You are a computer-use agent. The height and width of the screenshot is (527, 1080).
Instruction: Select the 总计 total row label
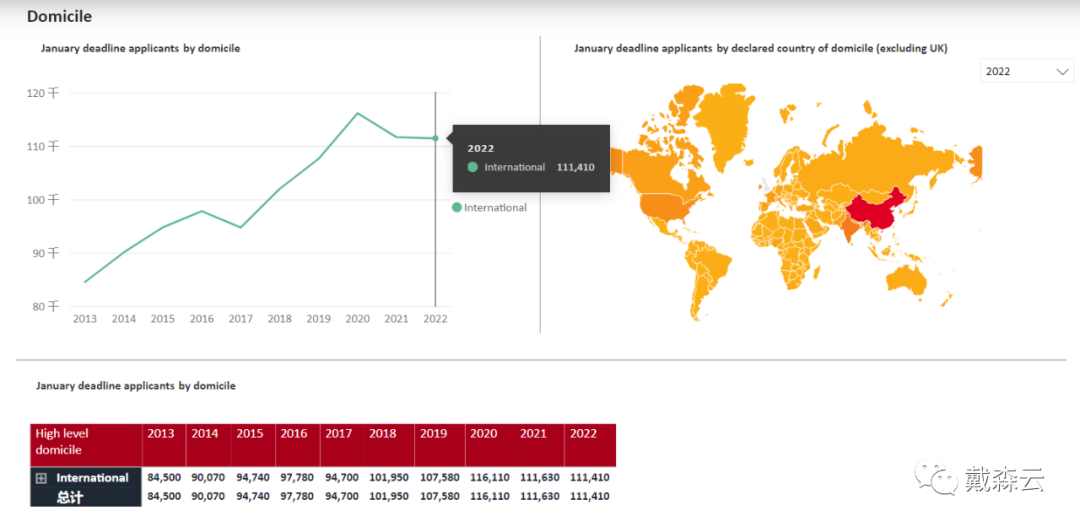tap(70, 497)
